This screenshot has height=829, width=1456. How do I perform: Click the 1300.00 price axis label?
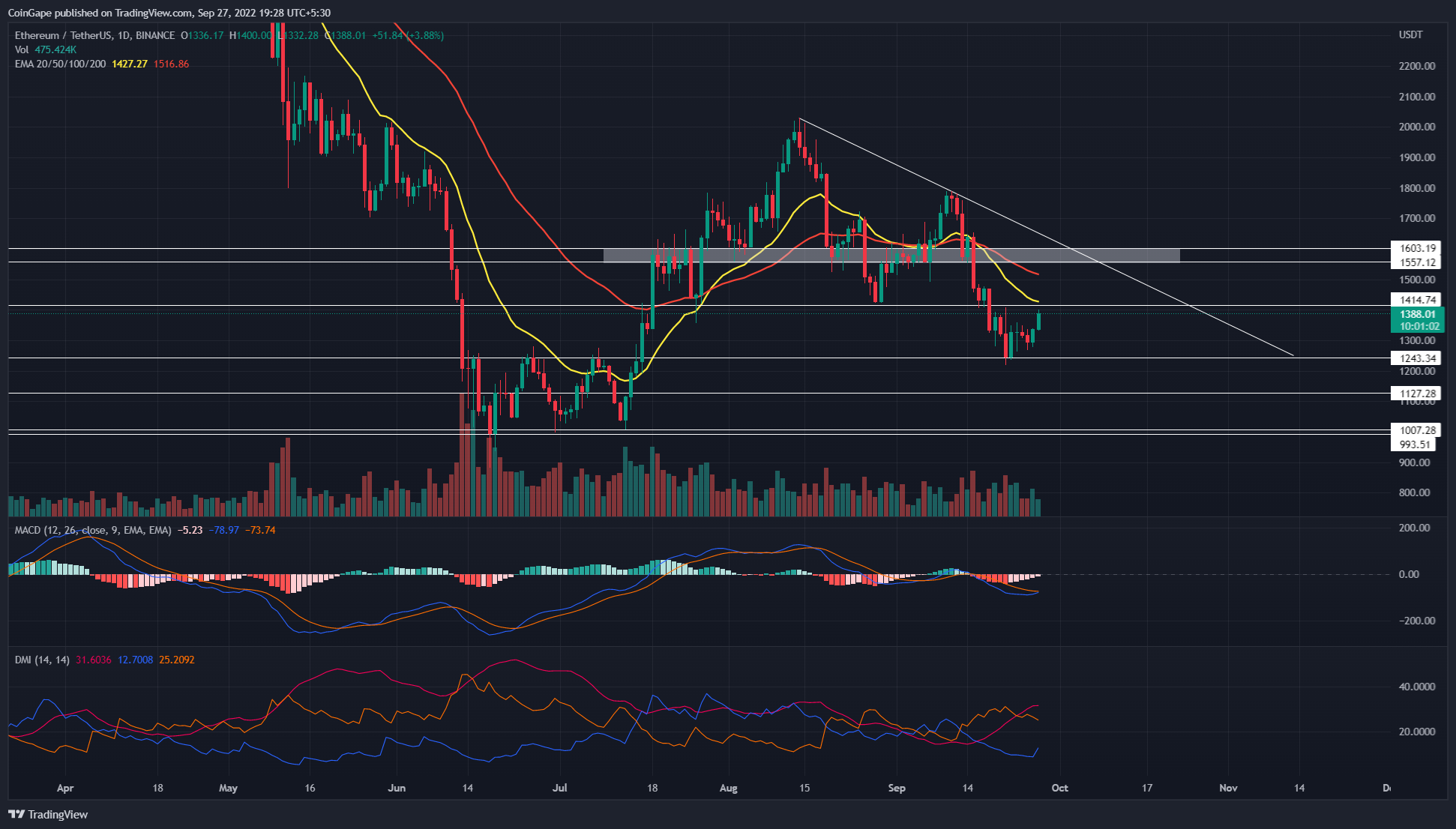[x=1417, y=340]
